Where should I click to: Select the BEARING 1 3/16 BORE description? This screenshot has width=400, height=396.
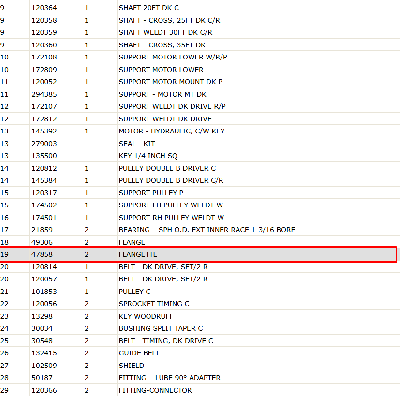pos(207,230)
